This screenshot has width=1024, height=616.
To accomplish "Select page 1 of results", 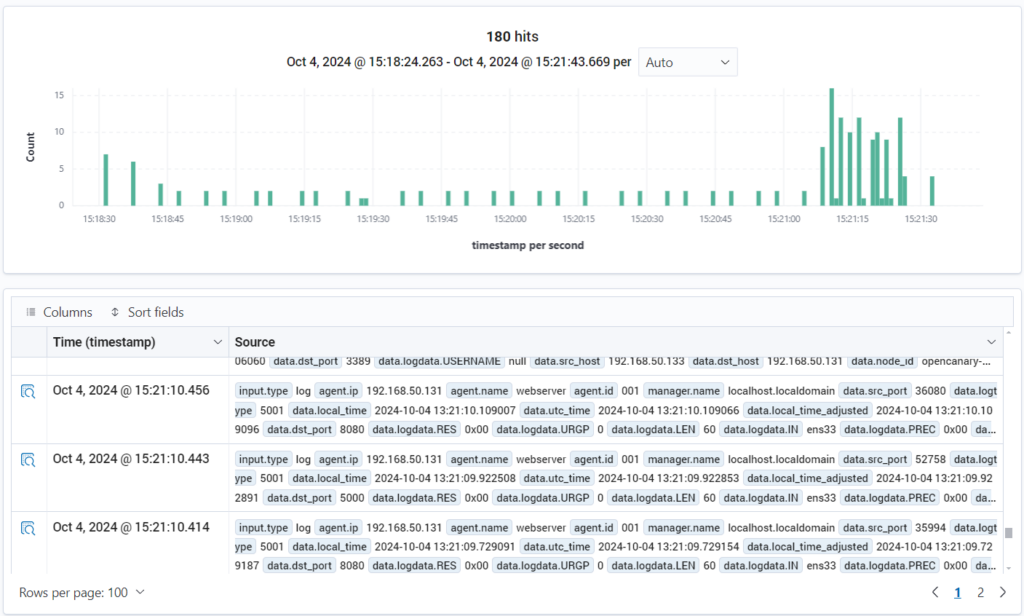I will click(x=957, y=592).
